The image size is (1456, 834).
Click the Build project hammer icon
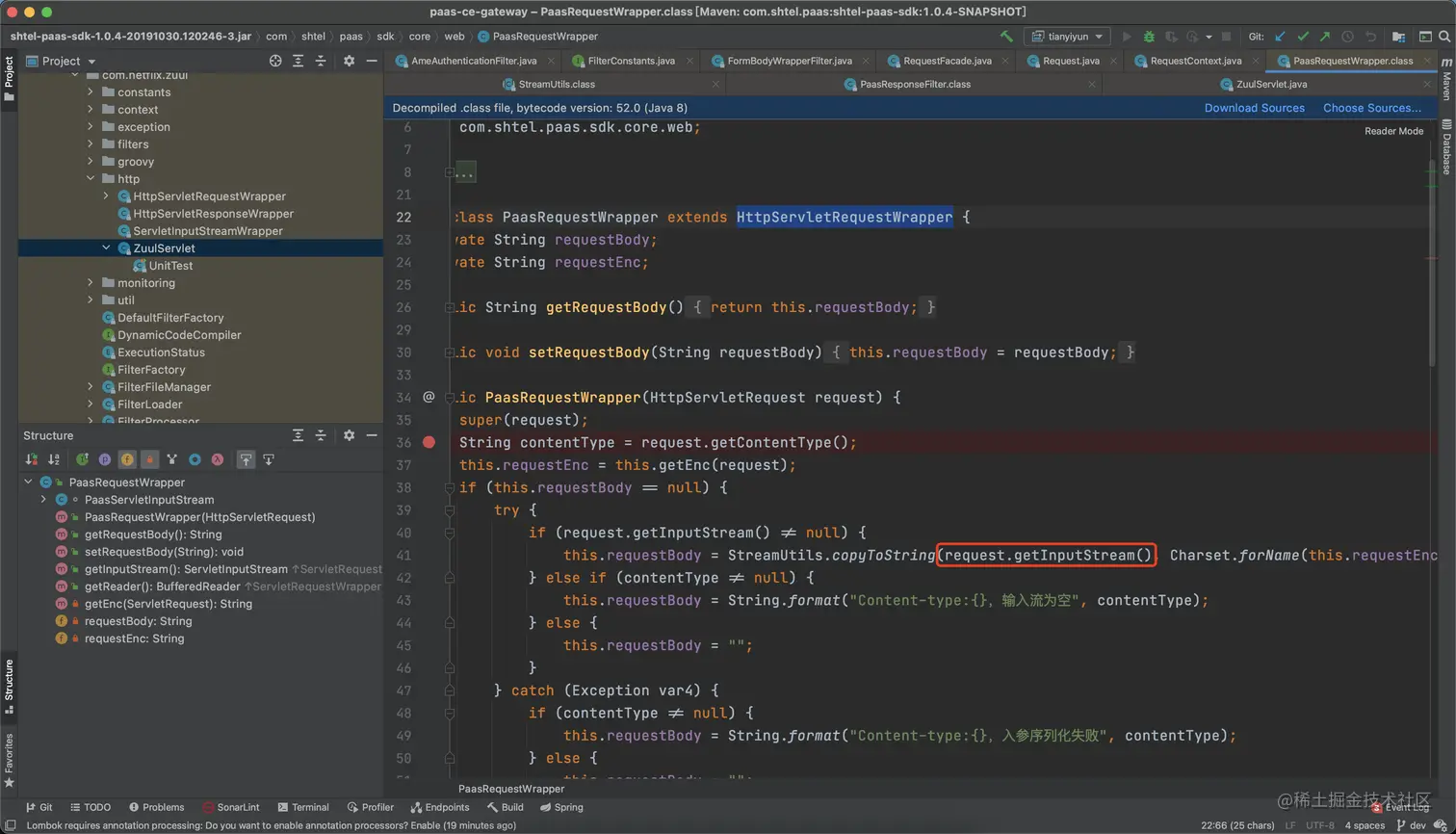click(x=1006, y=37)
